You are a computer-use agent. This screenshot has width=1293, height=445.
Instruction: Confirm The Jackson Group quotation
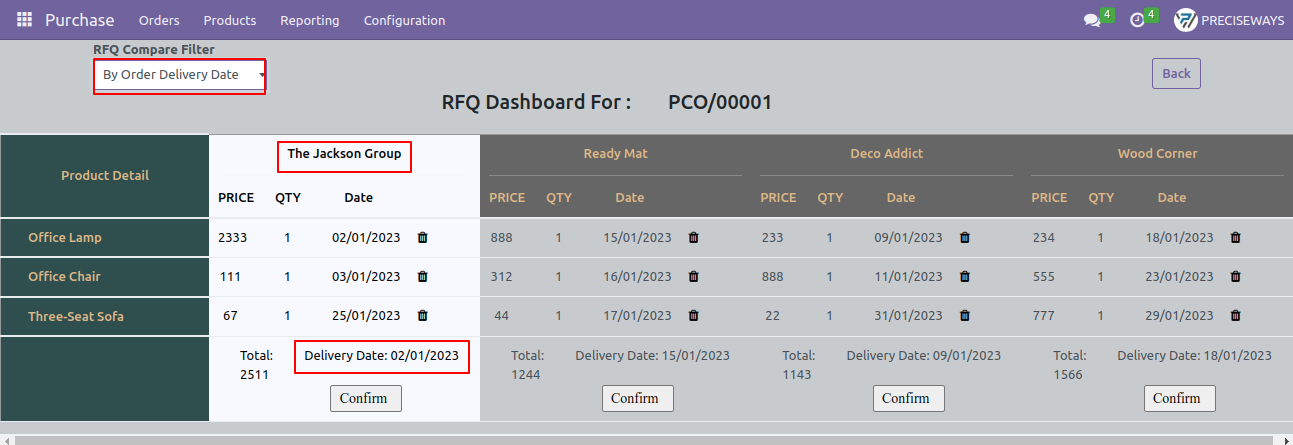366,398
